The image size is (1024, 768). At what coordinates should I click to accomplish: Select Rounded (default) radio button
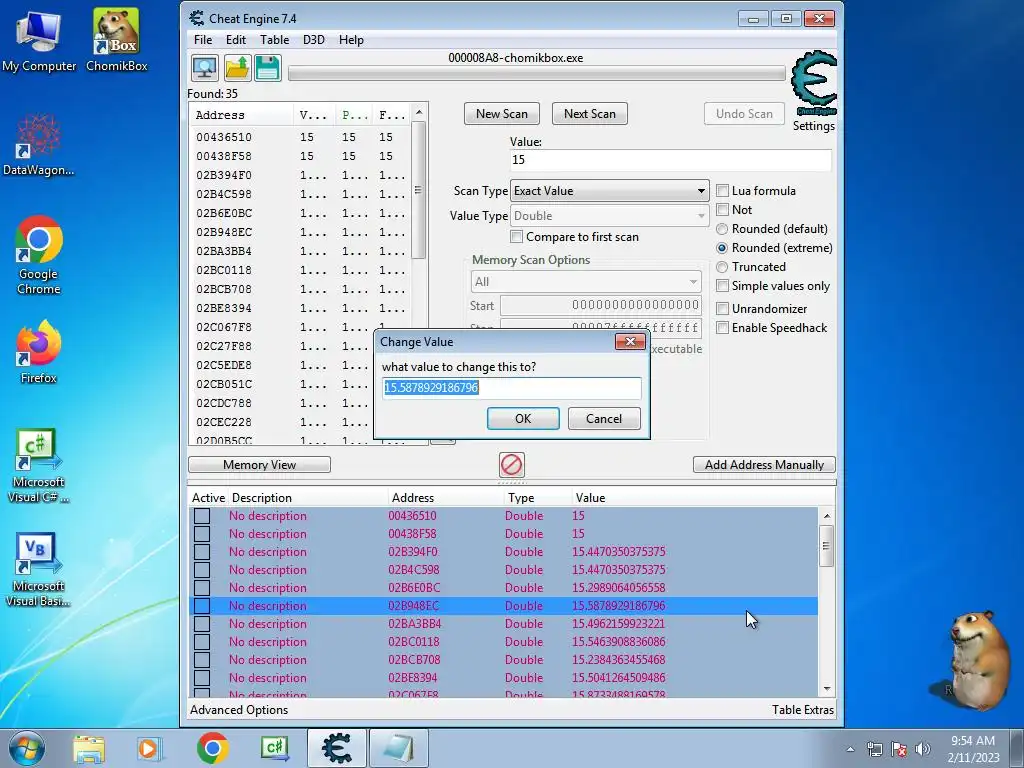[x=722, y=229]
